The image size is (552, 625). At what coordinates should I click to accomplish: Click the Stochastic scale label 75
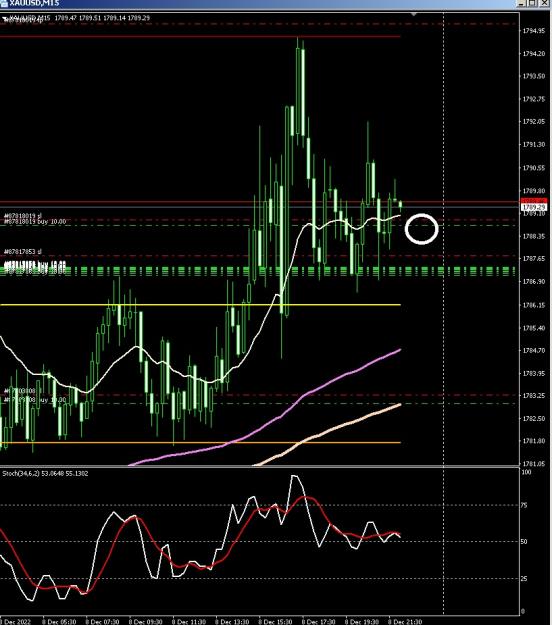click(x=524, y=505)
